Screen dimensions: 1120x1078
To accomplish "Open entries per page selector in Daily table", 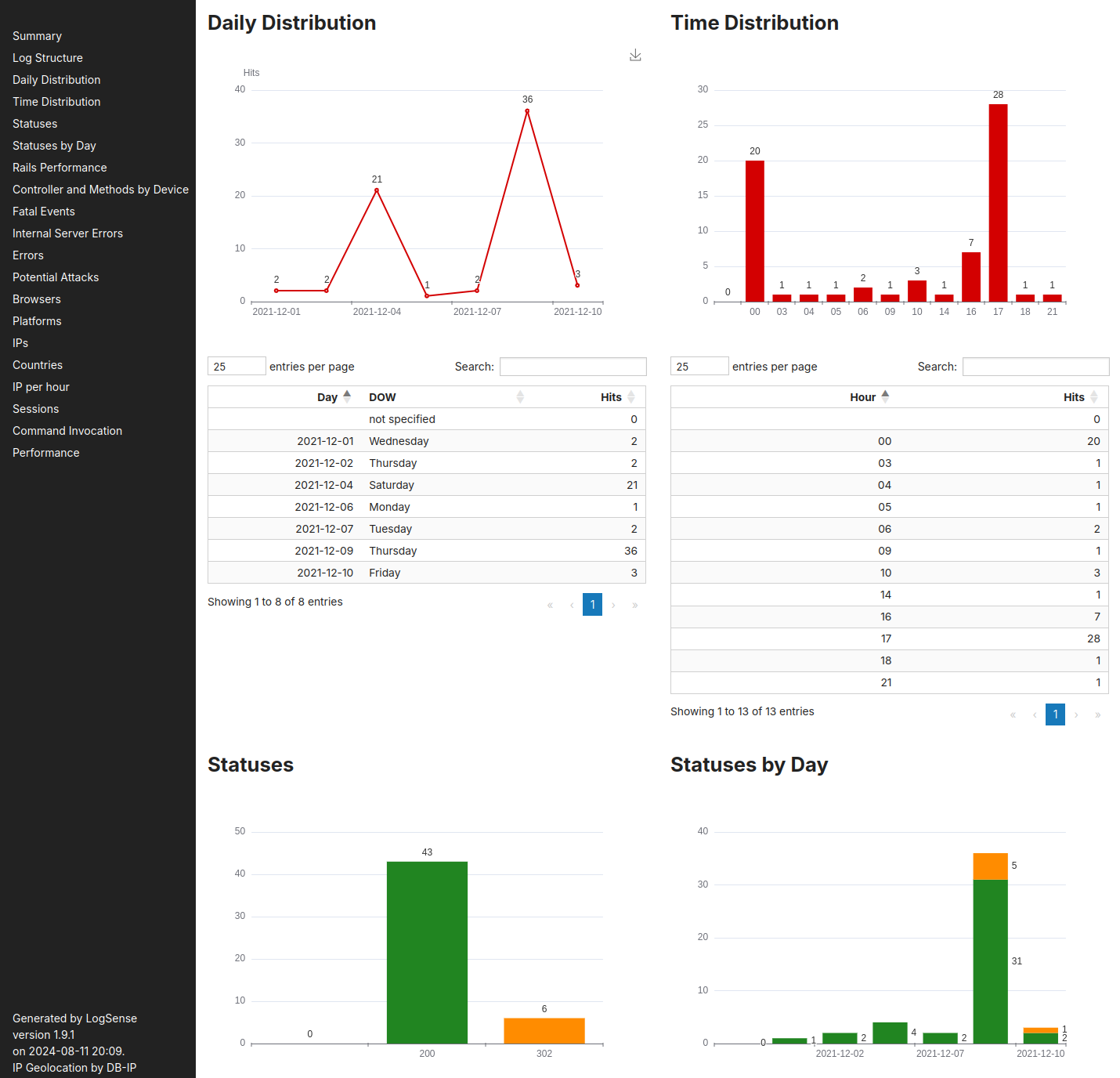I will (x=237, y=366).
